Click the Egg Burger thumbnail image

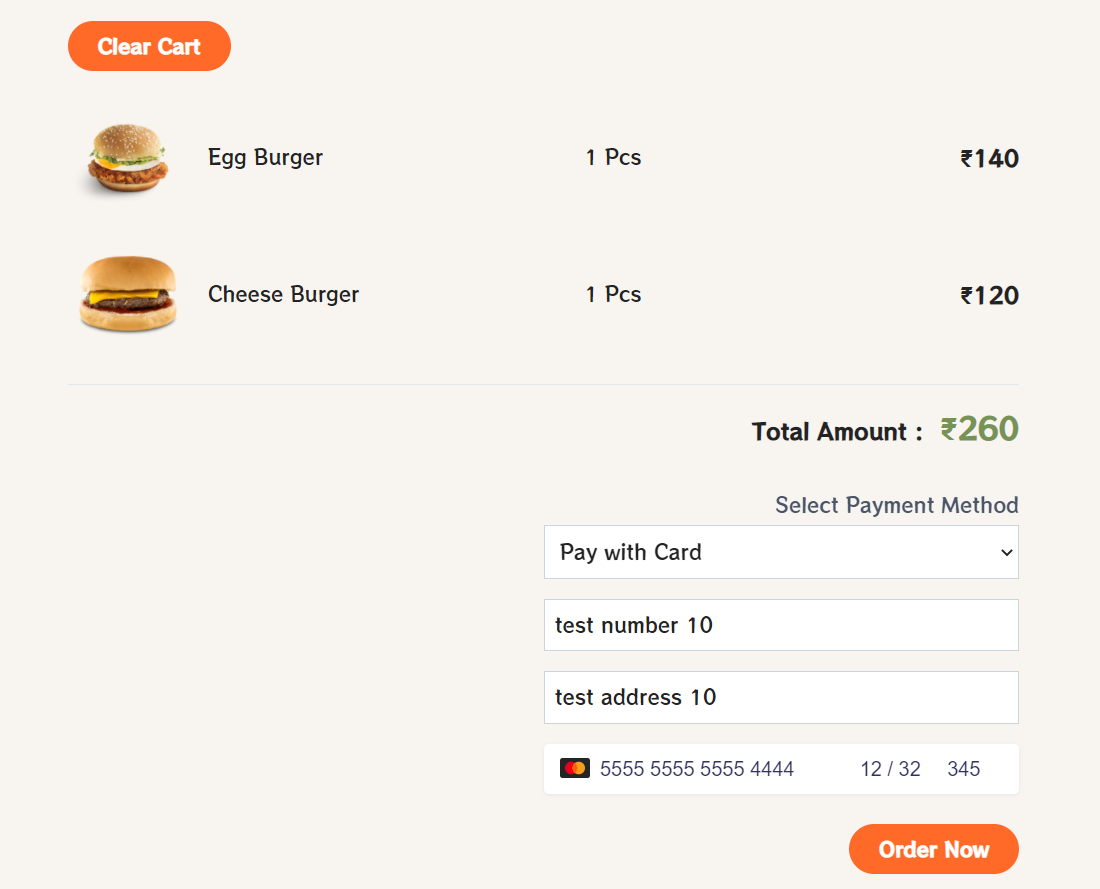click(126, 157)
